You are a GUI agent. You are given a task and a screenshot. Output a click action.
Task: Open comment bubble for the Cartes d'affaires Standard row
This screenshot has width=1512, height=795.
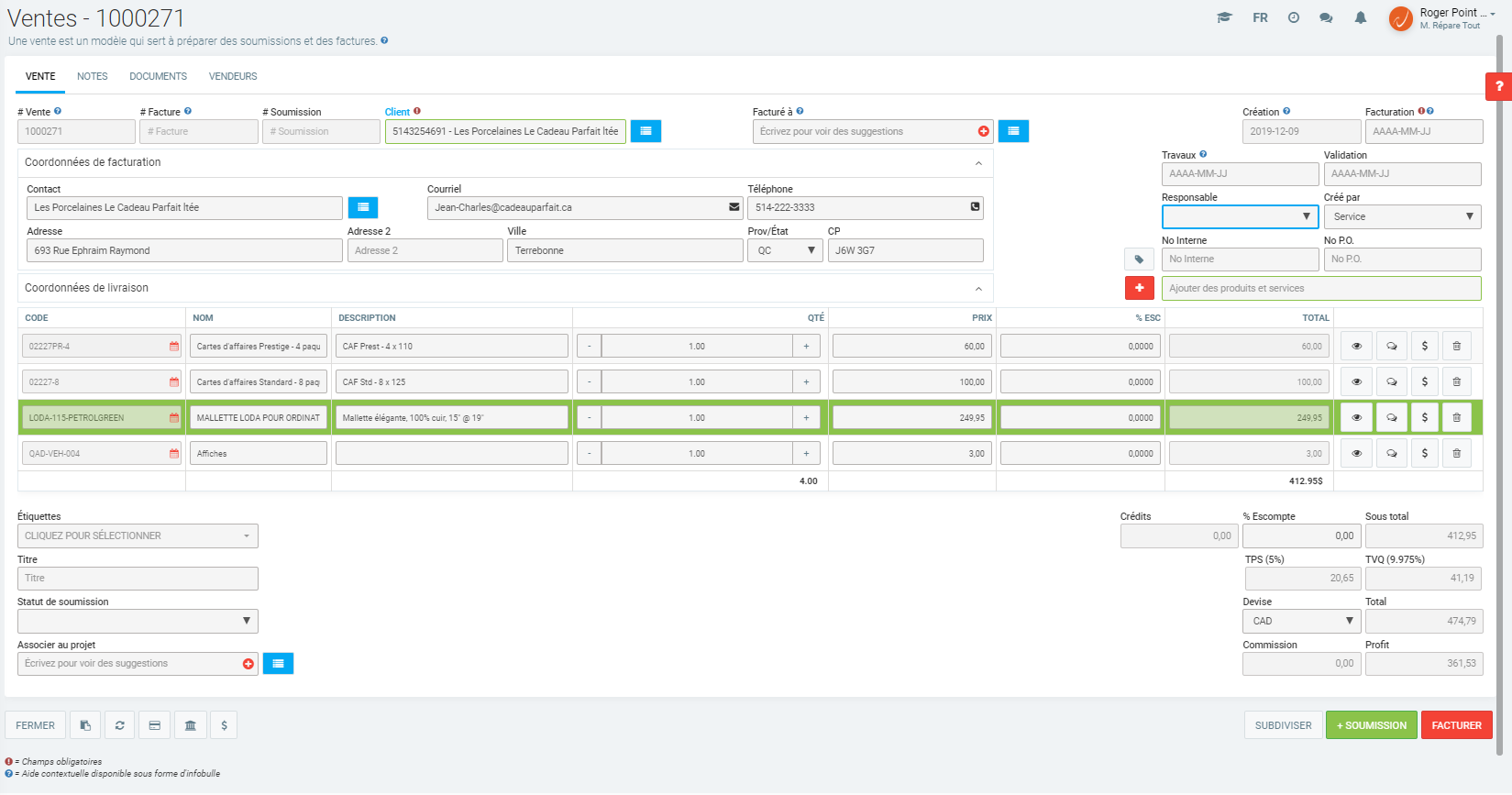click(x=1391, y=381)
